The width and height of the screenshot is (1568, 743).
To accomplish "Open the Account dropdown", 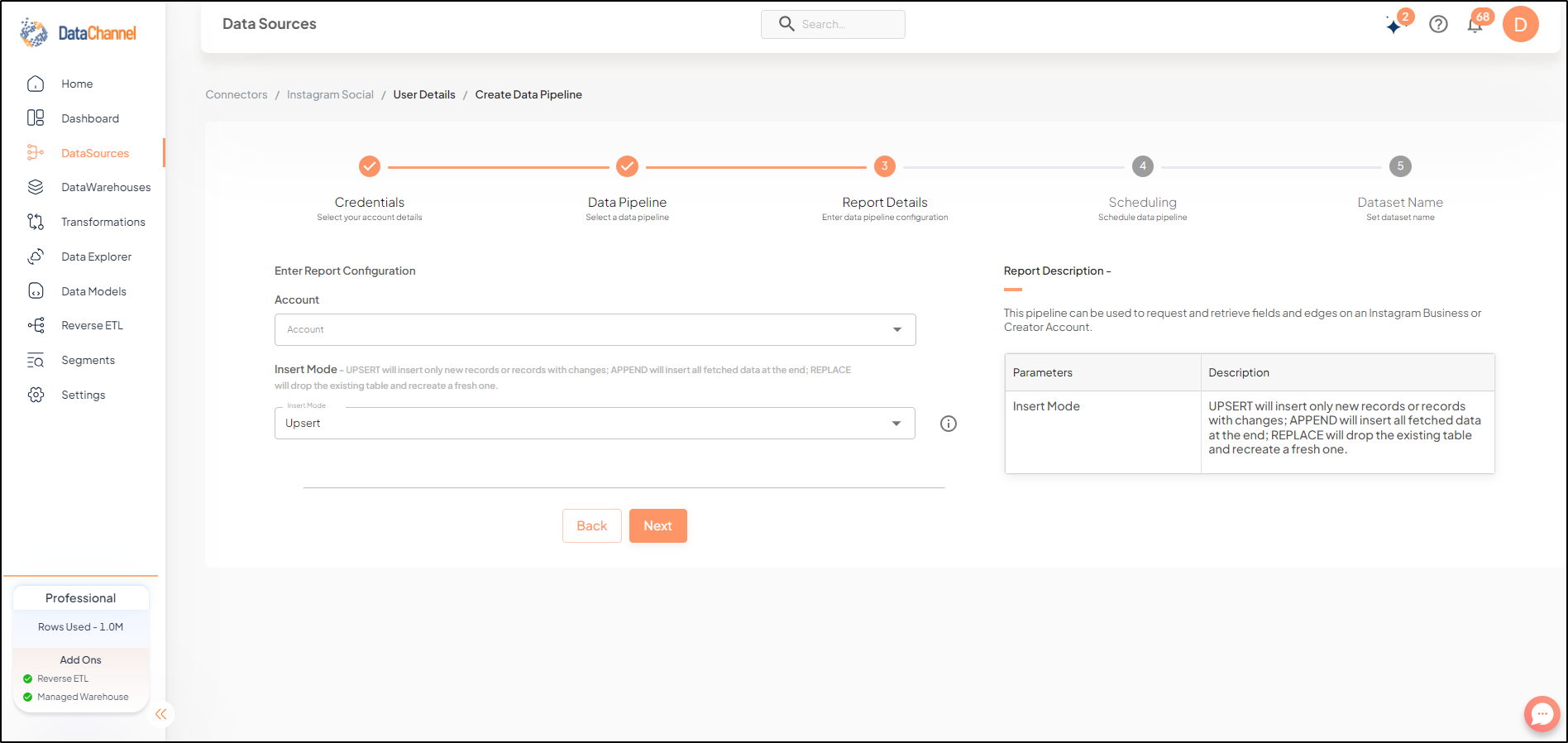I will point(595,329).
